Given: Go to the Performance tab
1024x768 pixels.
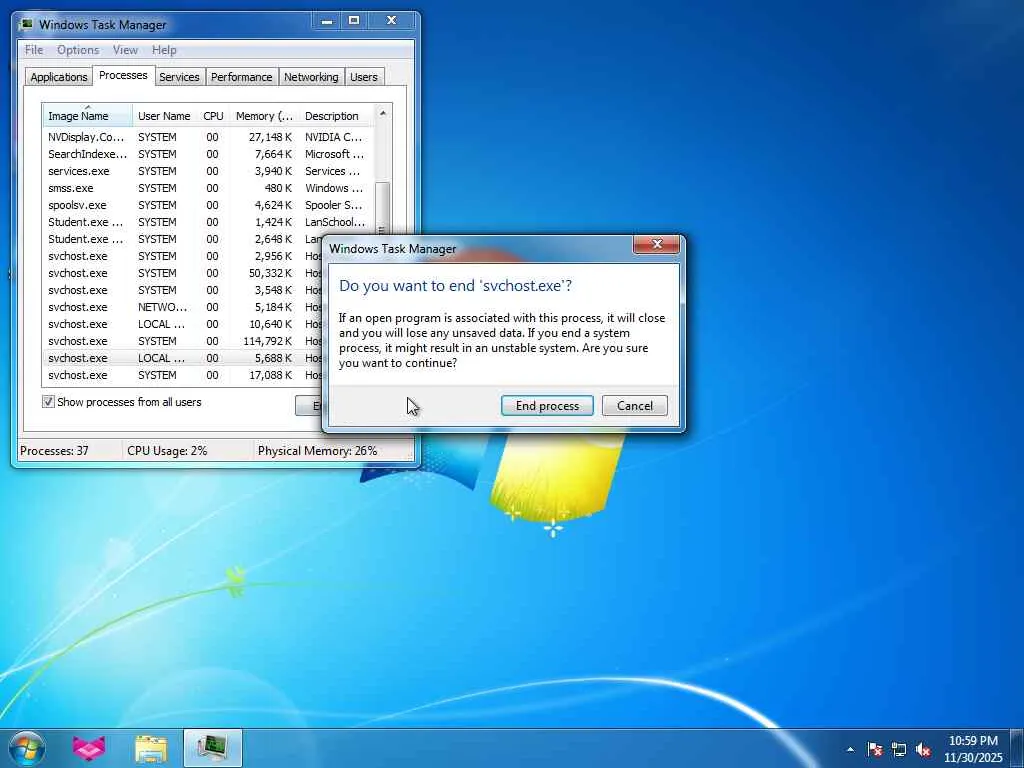Looking at the screenshot, I should [x=242, y=77].
